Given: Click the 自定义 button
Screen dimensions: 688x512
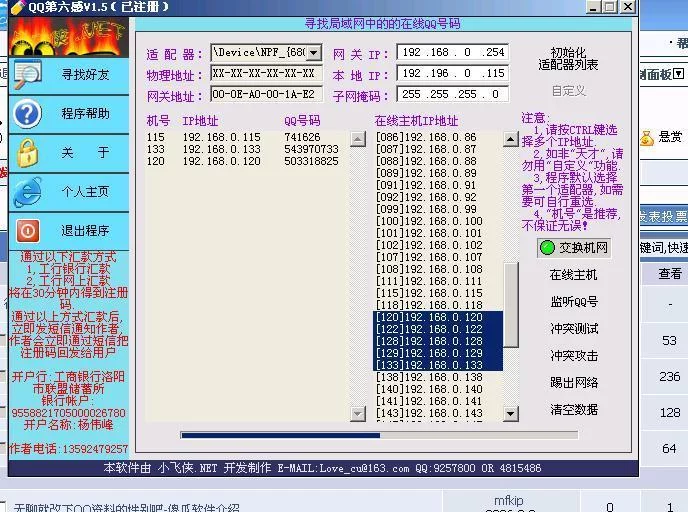Looking at the screenshot, I should tap(569, 91).
